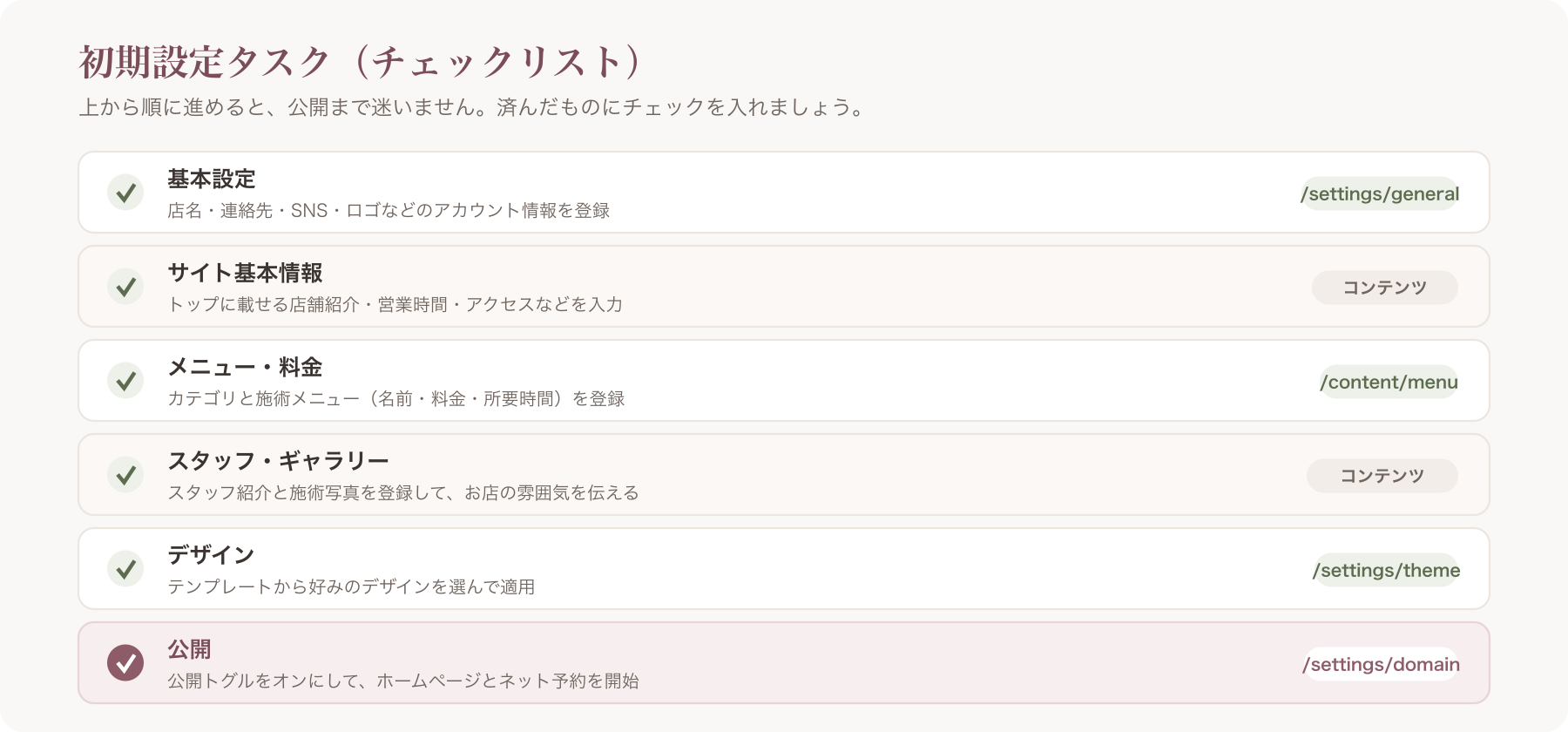The height and width of the screenshot is (732, 1568).
Task: Open the /settings/general link
Action: [1379, 193]
